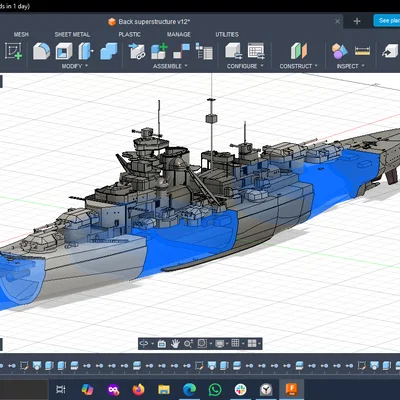Viewport: 400px width, 400px height.
Task: Open the configuration table icon
Action: tap(256, 51)
